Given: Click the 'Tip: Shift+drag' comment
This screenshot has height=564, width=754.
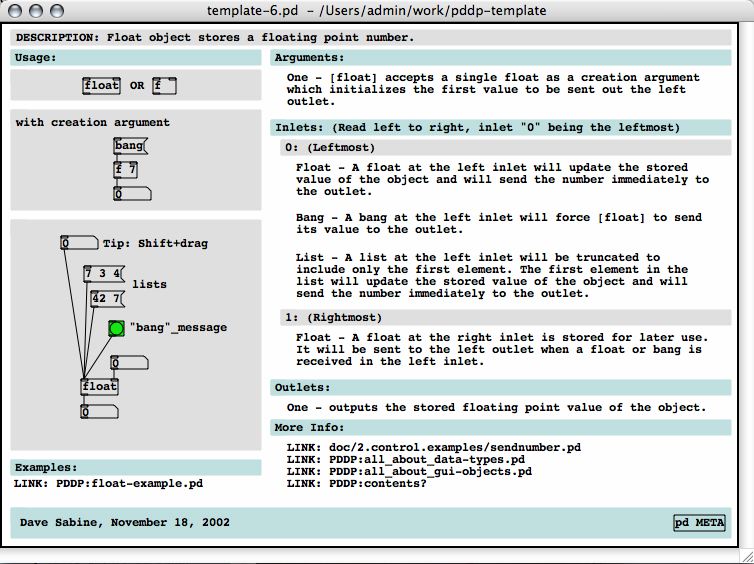Looking at the screenshot, I should [155, 243].
